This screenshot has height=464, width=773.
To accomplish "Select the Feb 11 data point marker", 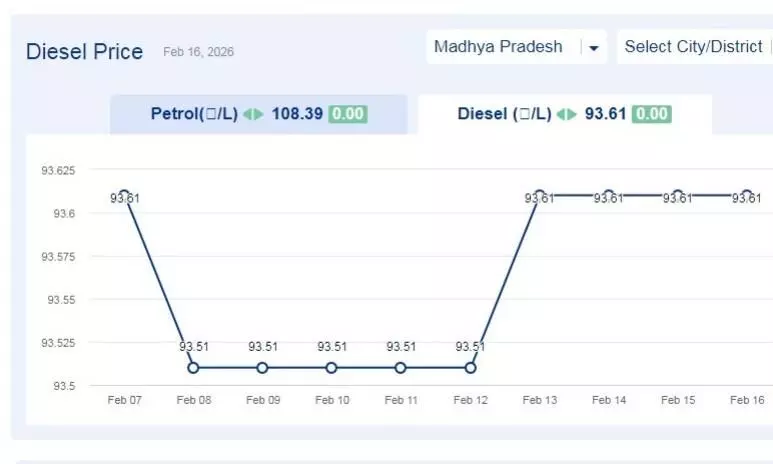I will pyautogui.click(x=401, y=368).
